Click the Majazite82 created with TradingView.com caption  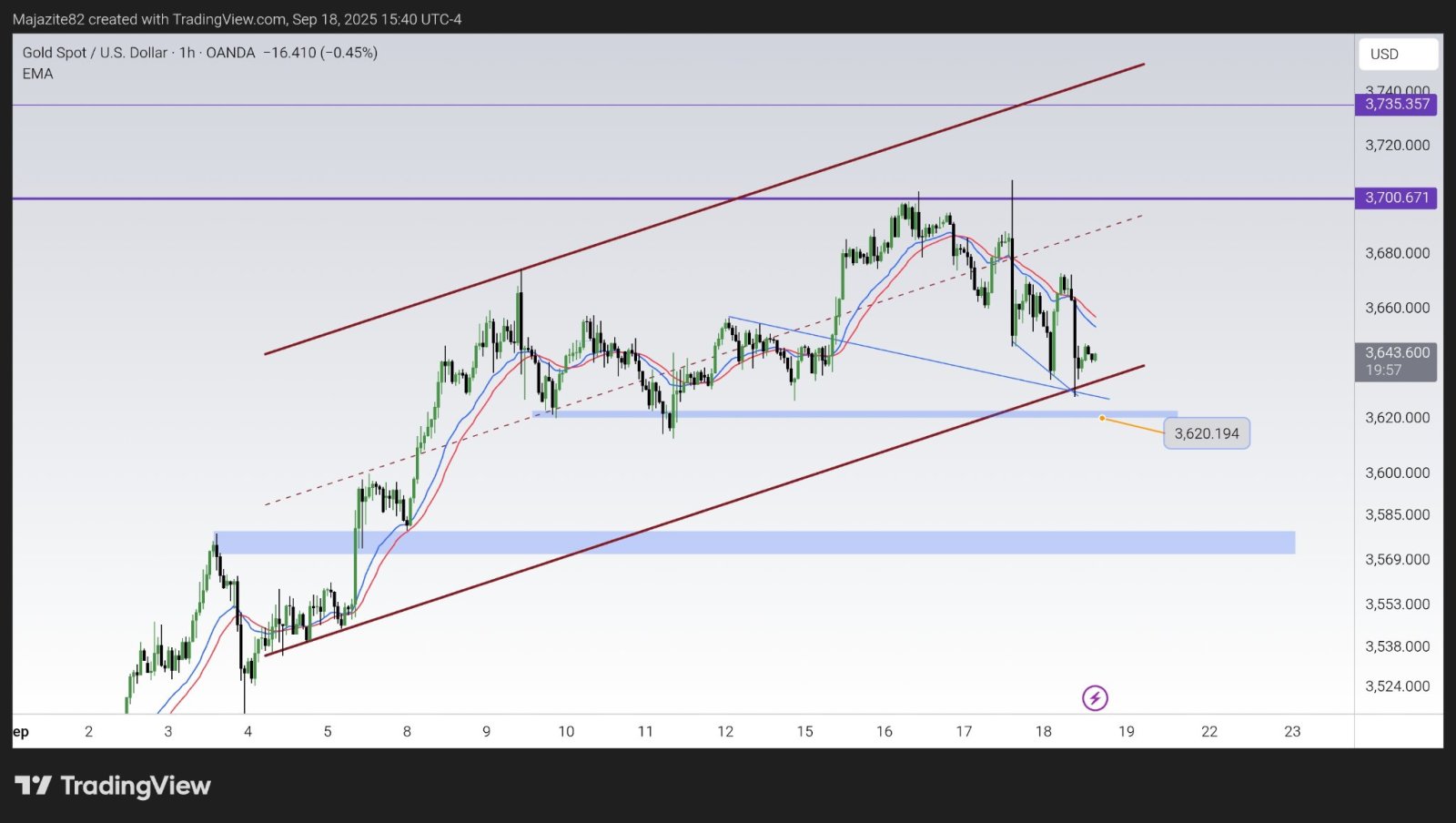tap(237, 19)
